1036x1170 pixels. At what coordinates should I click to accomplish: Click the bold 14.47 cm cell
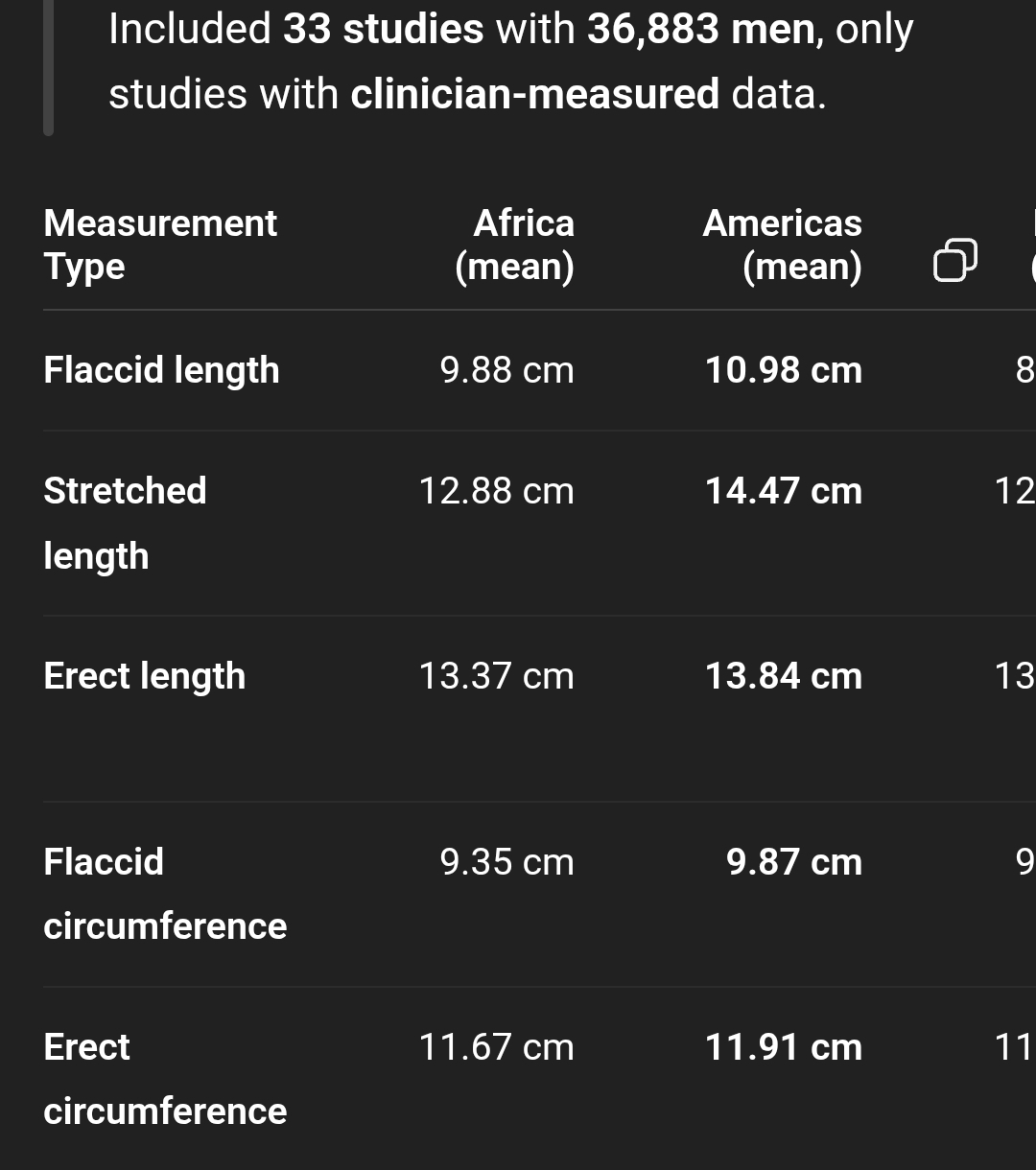[783, 491]
